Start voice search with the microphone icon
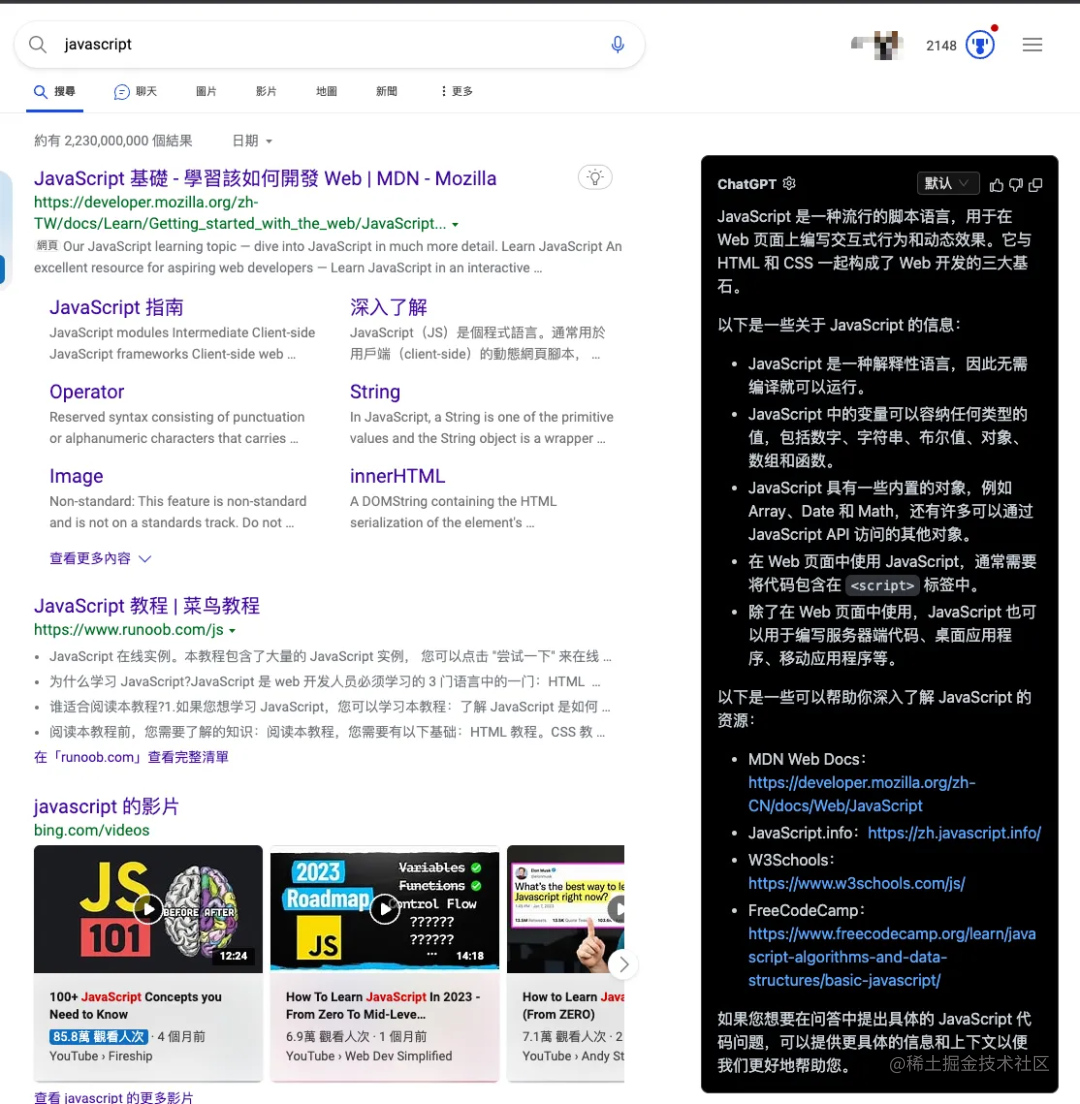The image size is (1080, 1104). click(618, 44)
